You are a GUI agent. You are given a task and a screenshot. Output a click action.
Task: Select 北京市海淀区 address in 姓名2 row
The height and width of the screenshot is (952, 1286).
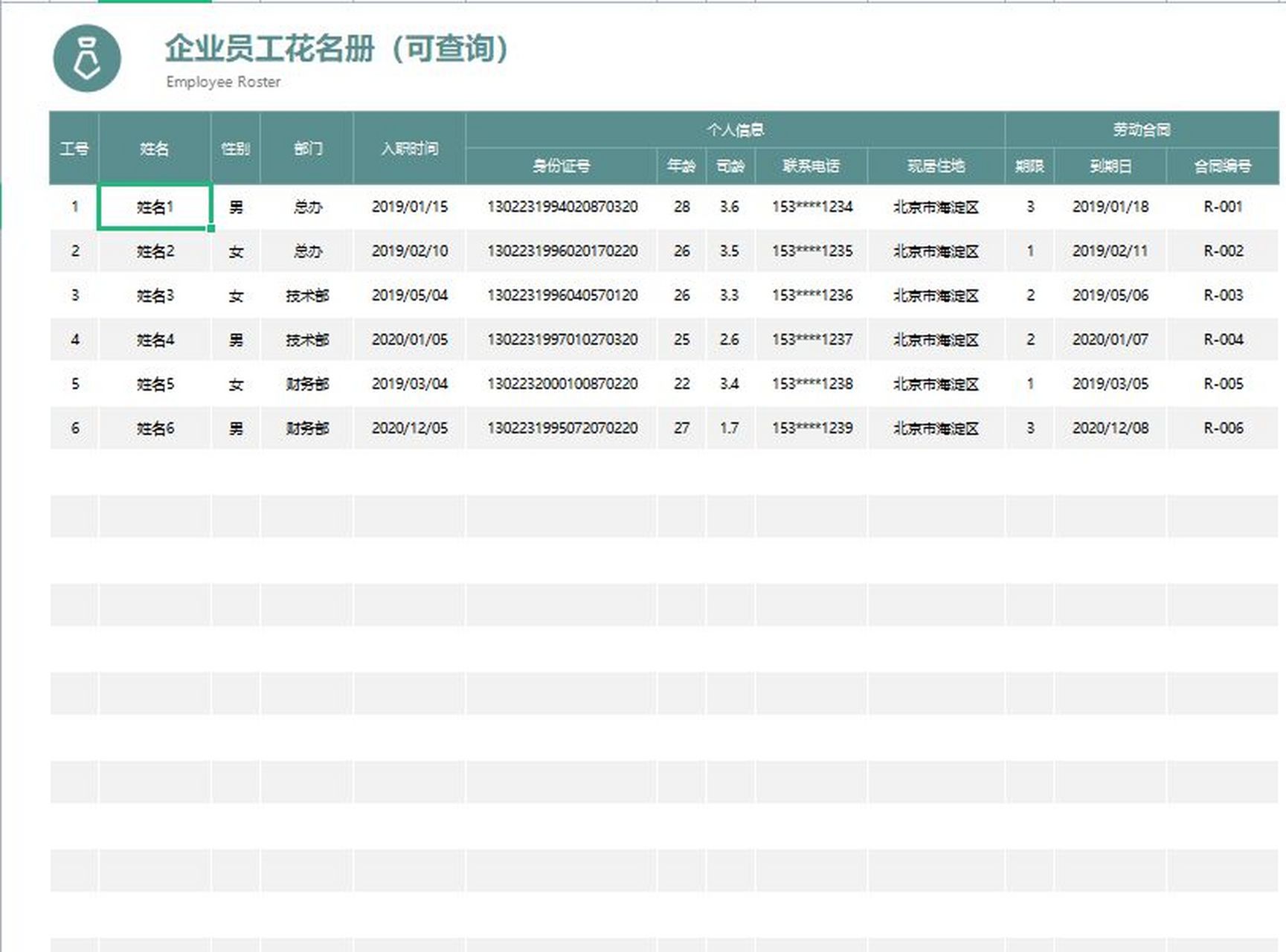click(936, 251)
